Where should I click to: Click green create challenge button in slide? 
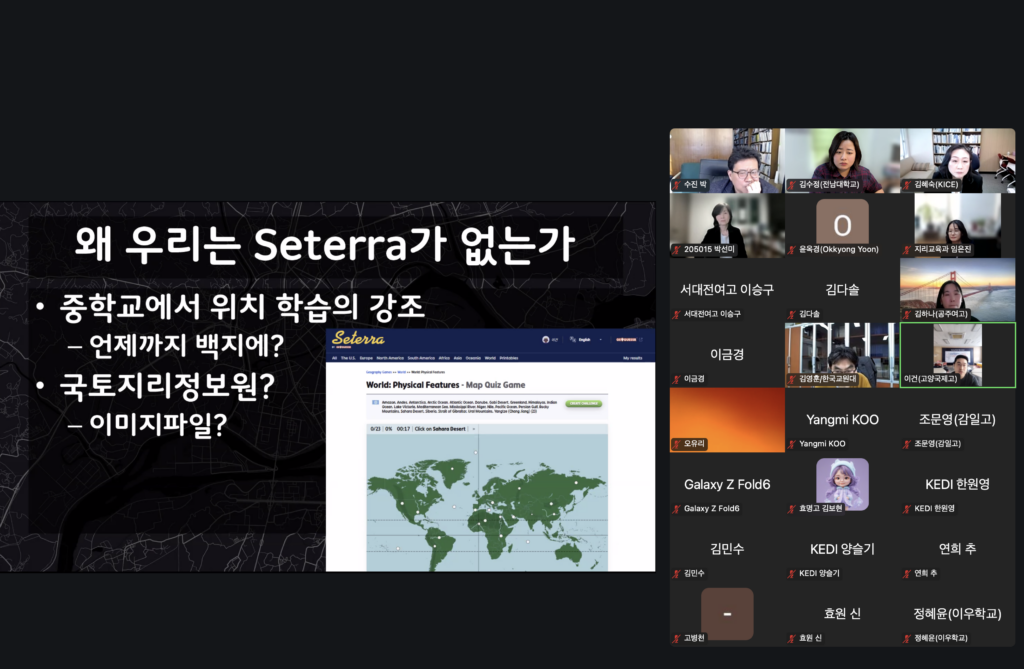click(583, 403)
